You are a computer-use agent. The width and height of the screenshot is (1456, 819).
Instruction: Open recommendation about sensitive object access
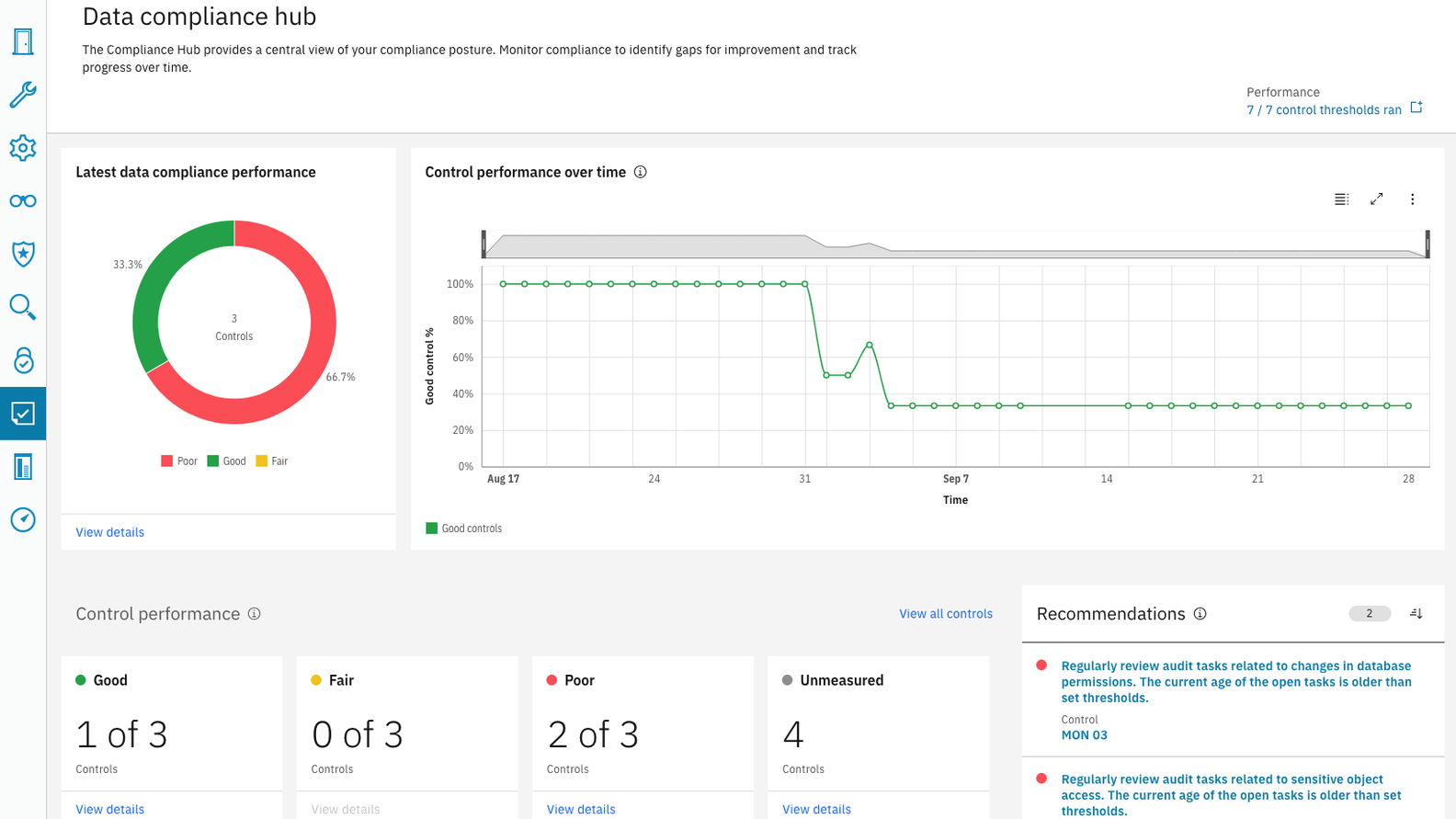coord(1232,795)
